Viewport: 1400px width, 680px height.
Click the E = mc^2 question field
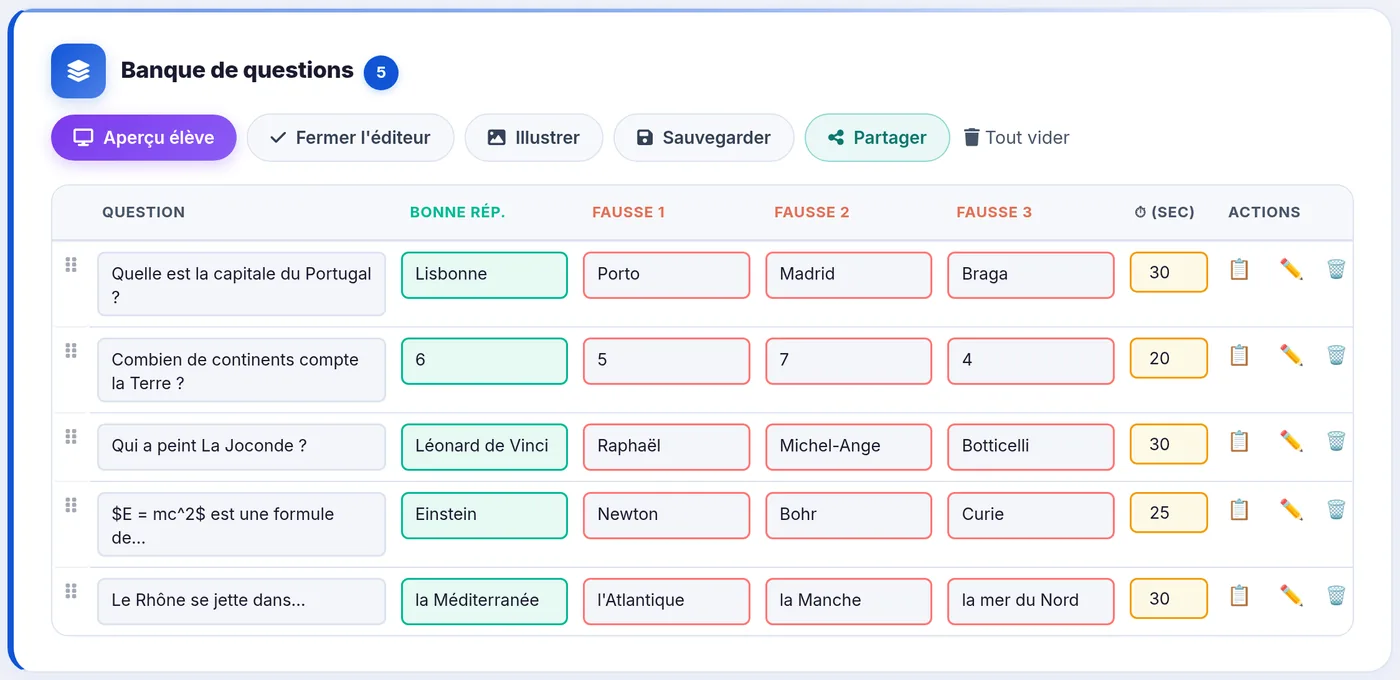pyautogui.click(x=241, y=524)
